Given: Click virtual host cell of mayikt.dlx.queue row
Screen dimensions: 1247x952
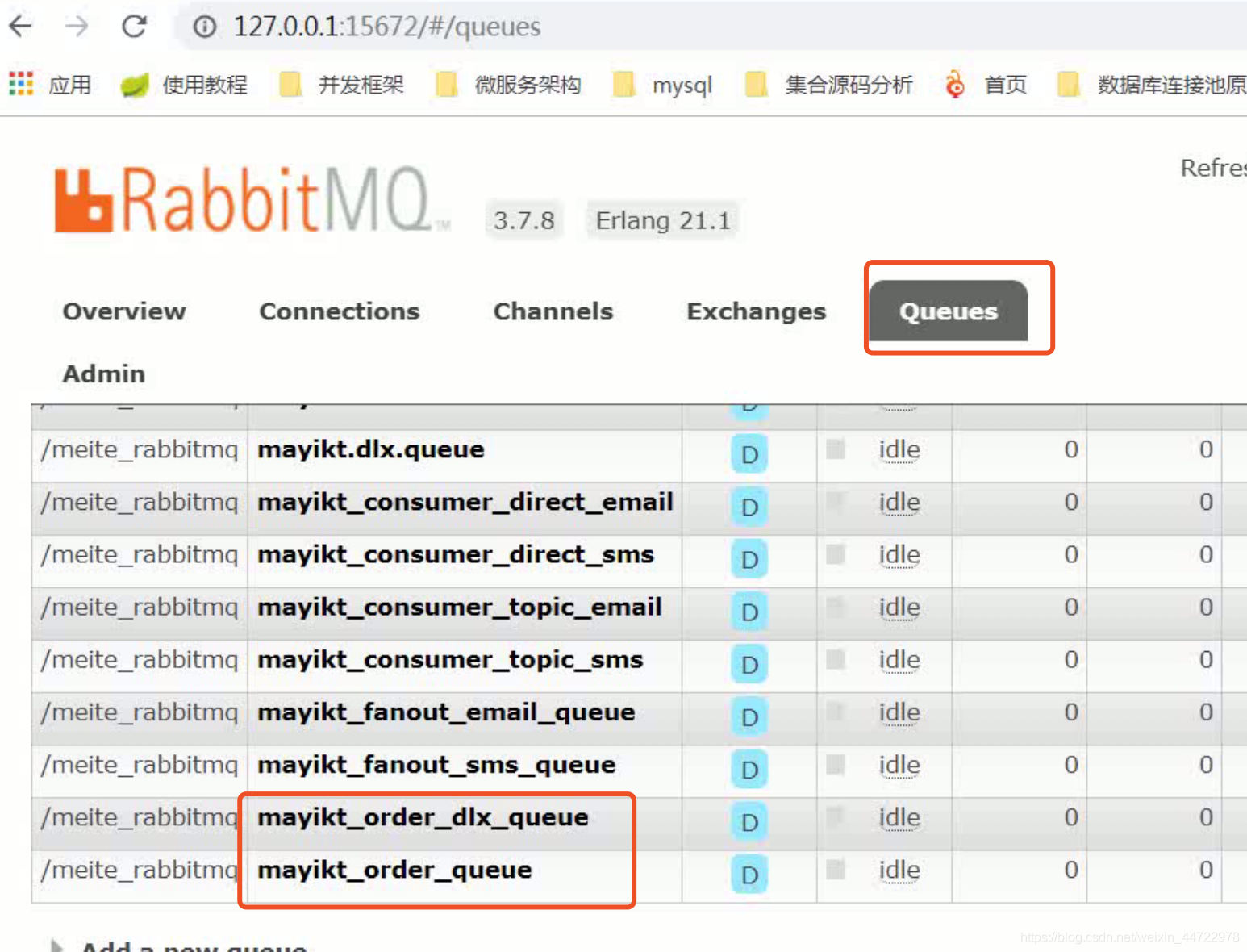Looking at the screenshot, I should [x=140, y=457].
